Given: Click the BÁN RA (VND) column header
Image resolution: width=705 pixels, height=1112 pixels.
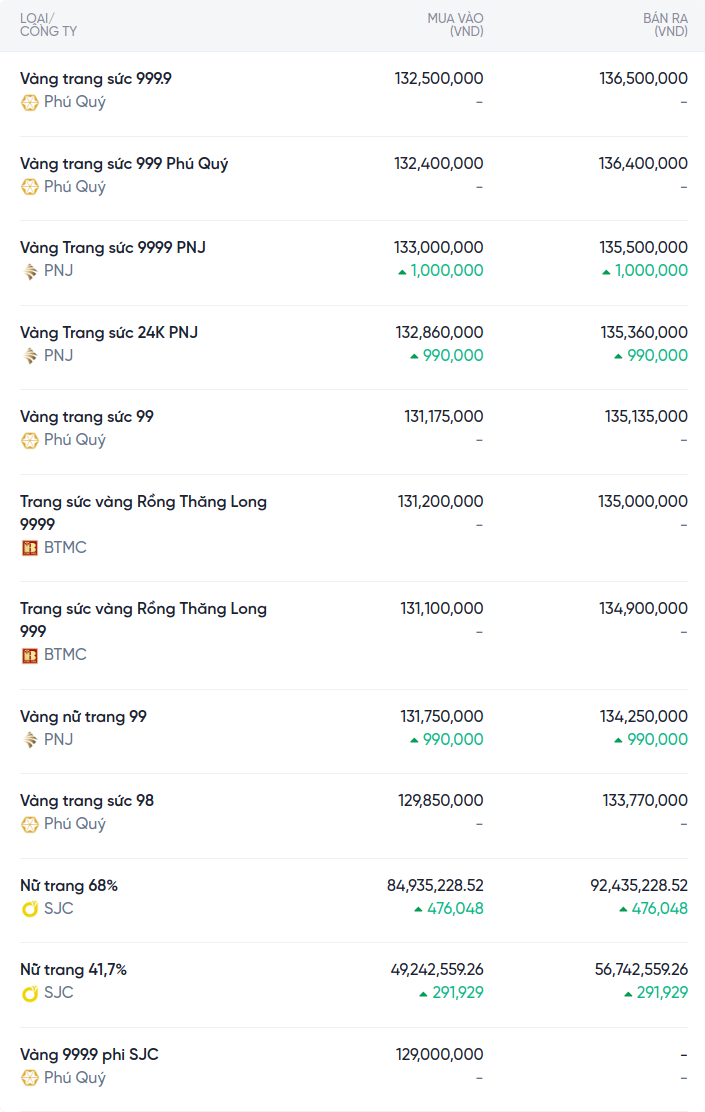Looking at the screenshot, I should [664, 25].
